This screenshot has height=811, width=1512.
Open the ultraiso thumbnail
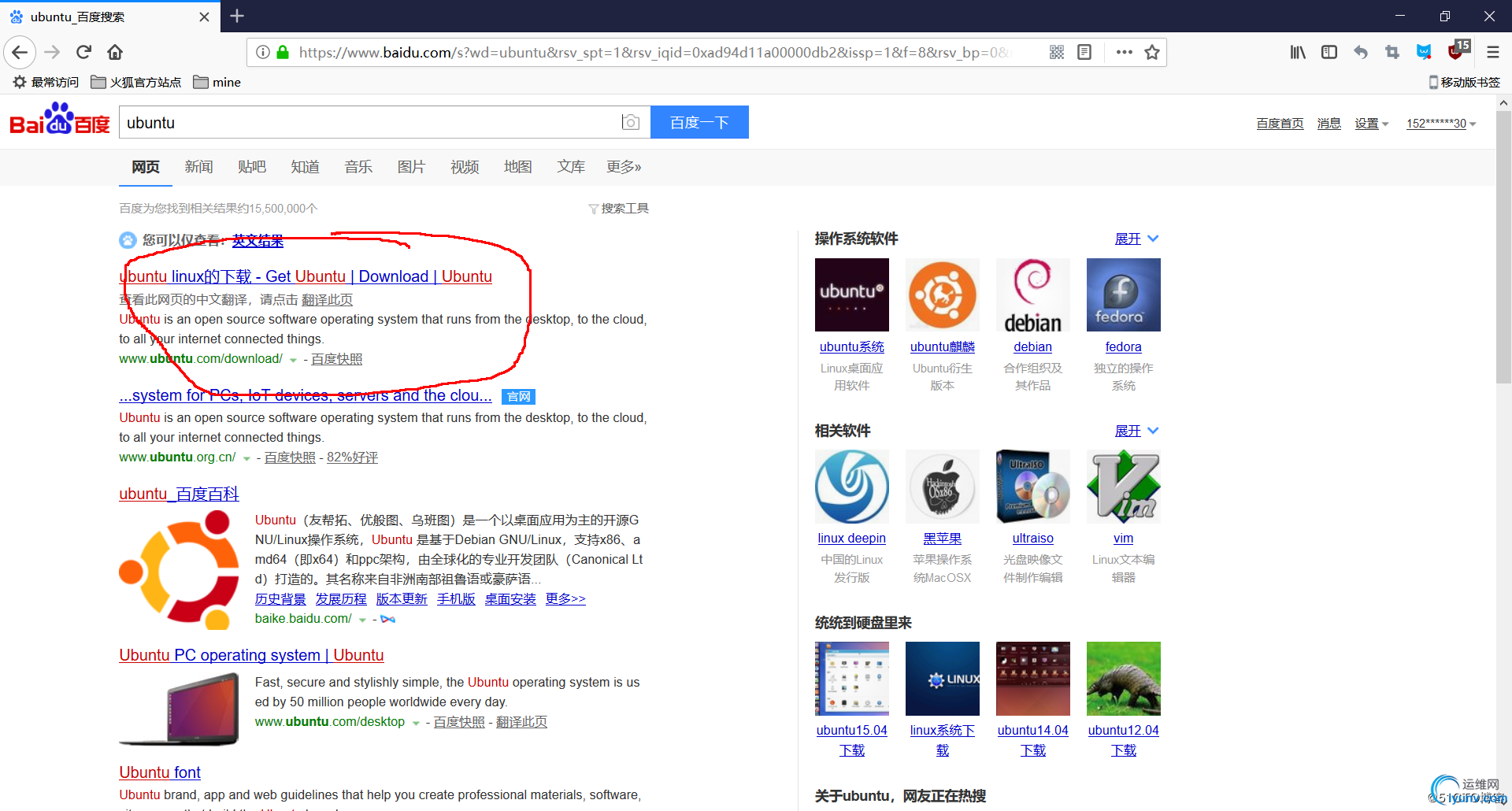[1032, 487]
